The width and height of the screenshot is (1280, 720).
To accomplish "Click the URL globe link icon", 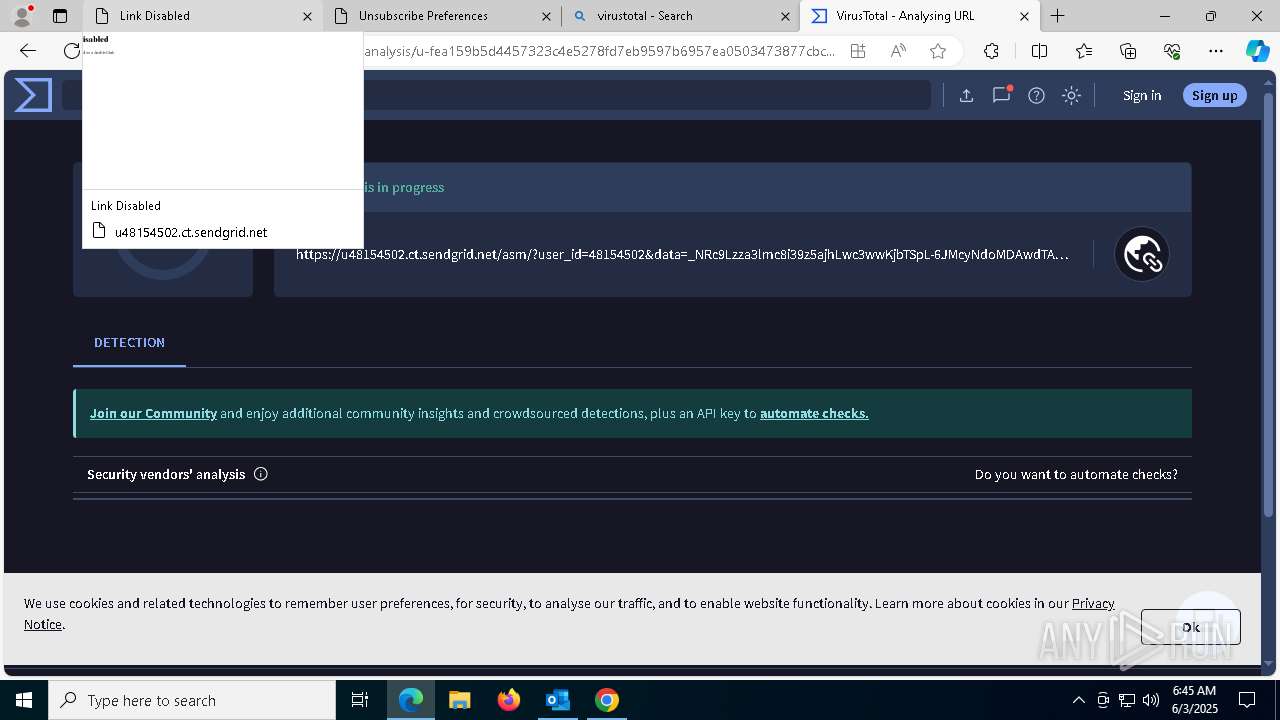I will click(x=1142, y=254).
